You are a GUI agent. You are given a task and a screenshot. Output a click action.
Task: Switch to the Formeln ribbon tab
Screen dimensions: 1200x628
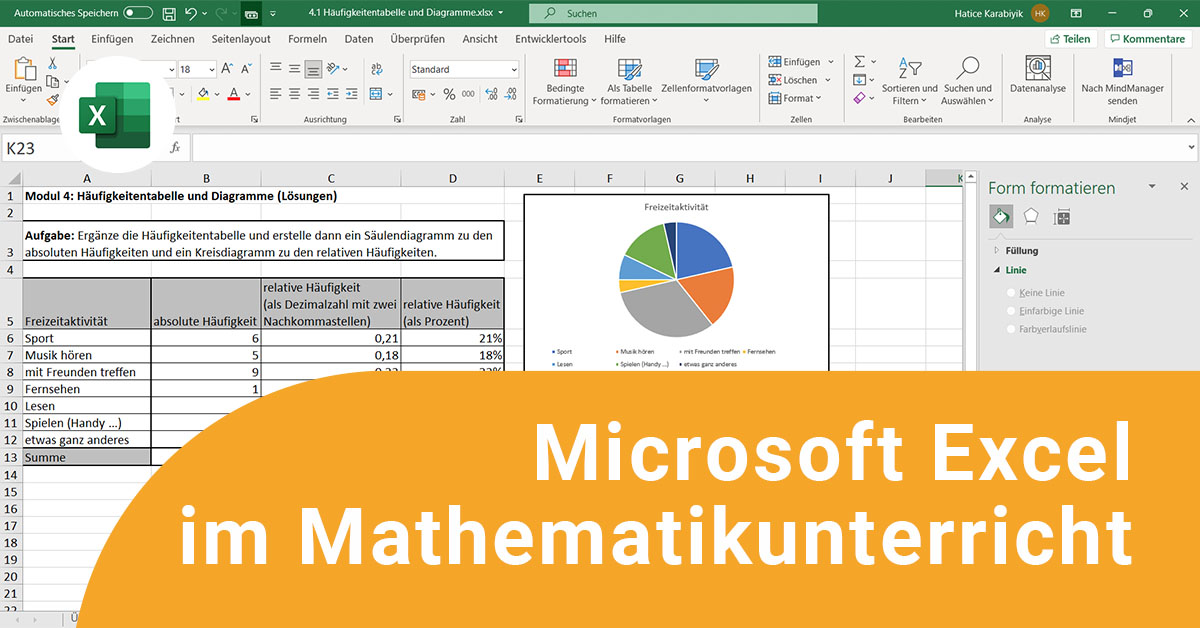tap(307, 38)
